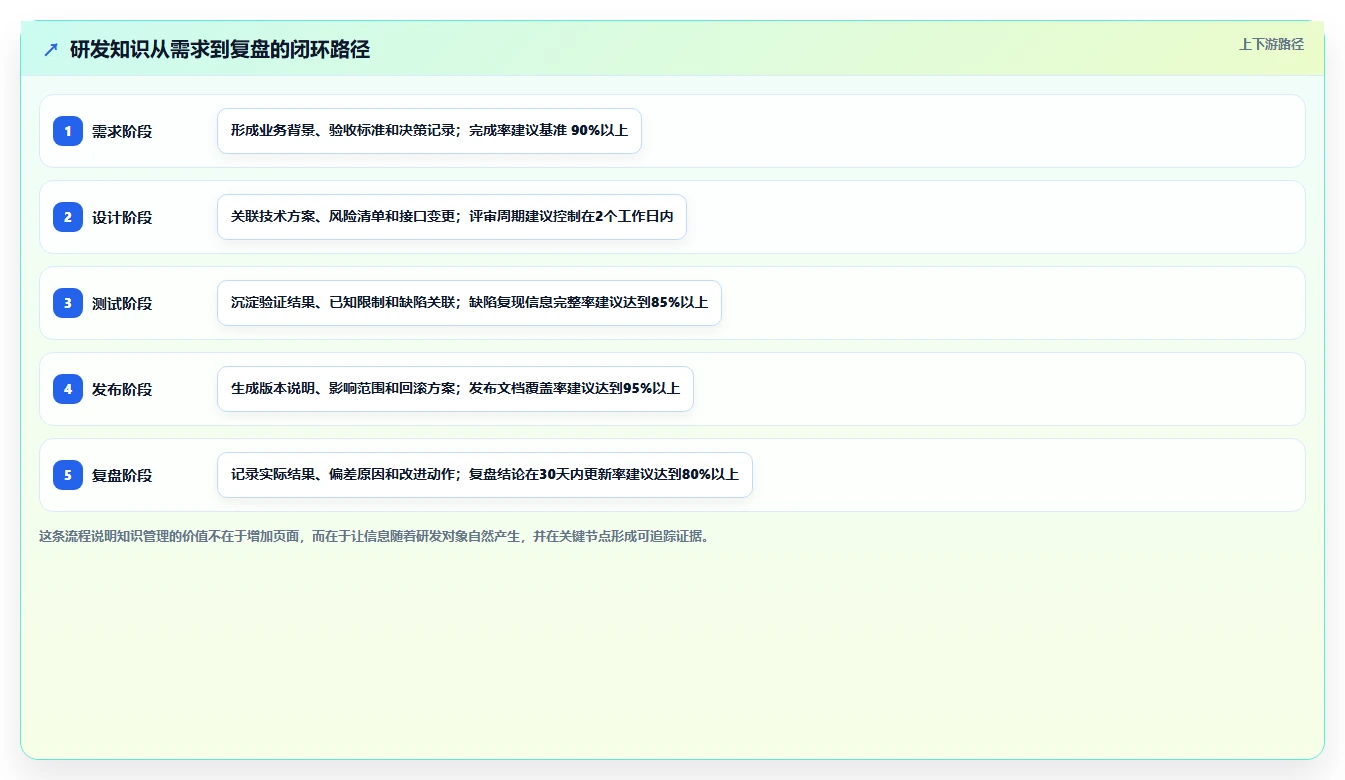This screenshot has width=1345, height=780.
Task: Click the footer note starting 这条流程说明知识管理
Action: 376,536
